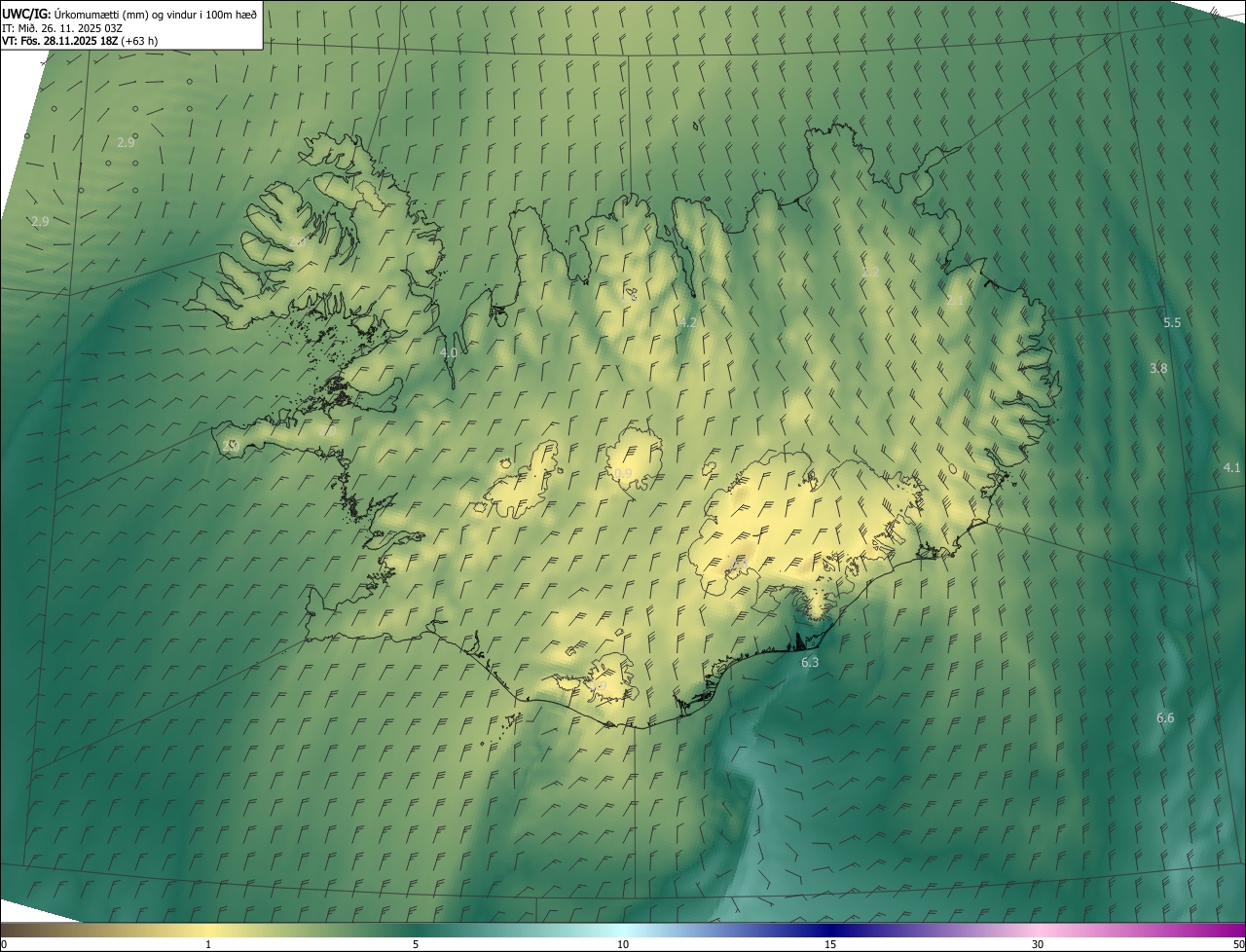Click the 'UWC/IG:' label in the header box

click(26, 14)
